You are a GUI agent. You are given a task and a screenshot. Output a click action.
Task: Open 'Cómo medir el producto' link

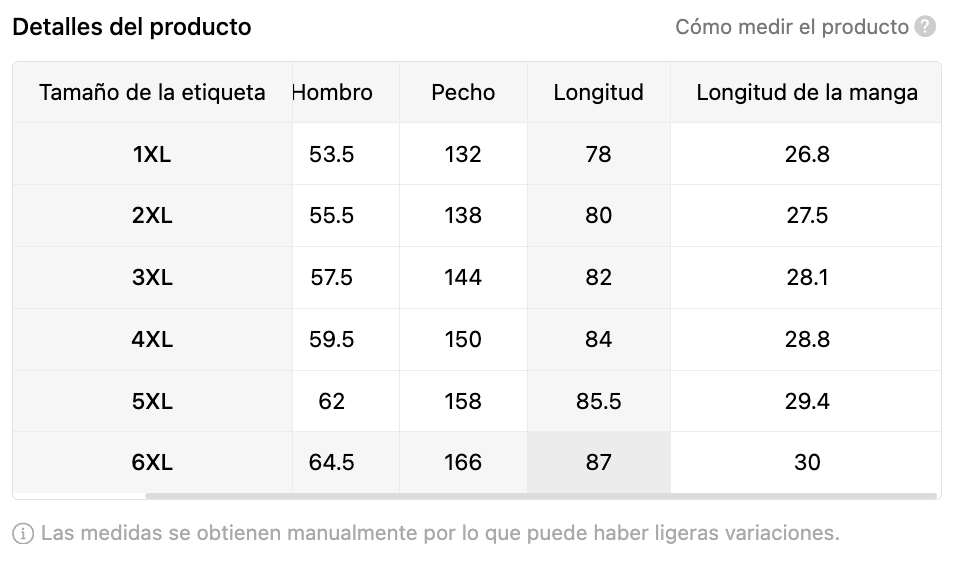791,27
